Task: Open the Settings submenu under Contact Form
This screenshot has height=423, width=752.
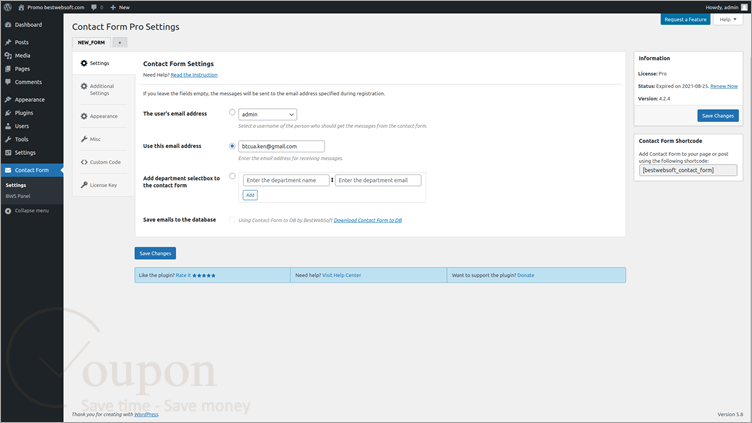Action: click(x=16, y=185)
